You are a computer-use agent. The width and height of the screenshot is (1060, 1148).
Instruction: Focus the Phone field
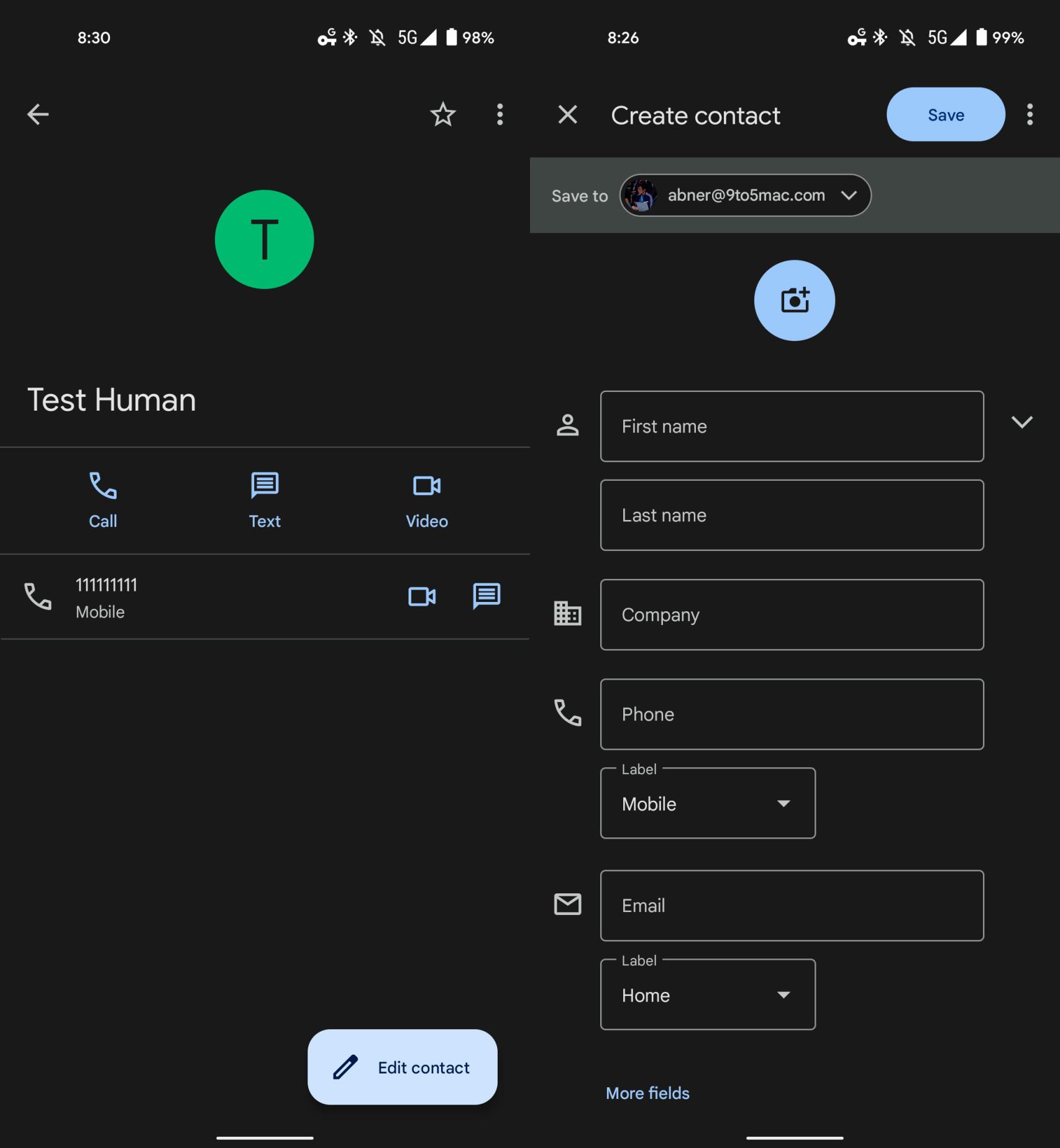click(792, 714)
